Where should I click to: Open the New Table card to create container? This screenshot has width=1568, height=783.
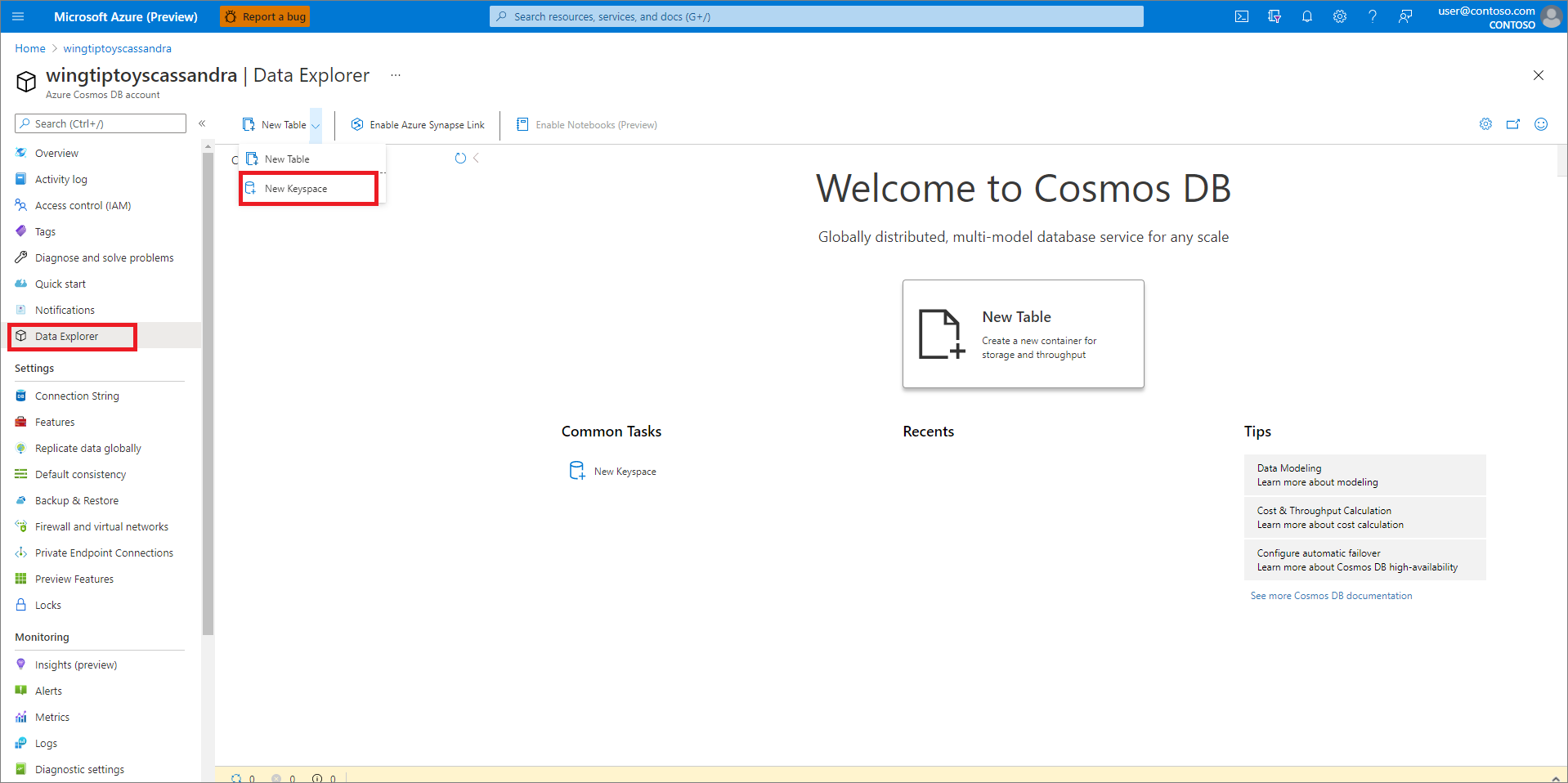(x=1023, y=333)
